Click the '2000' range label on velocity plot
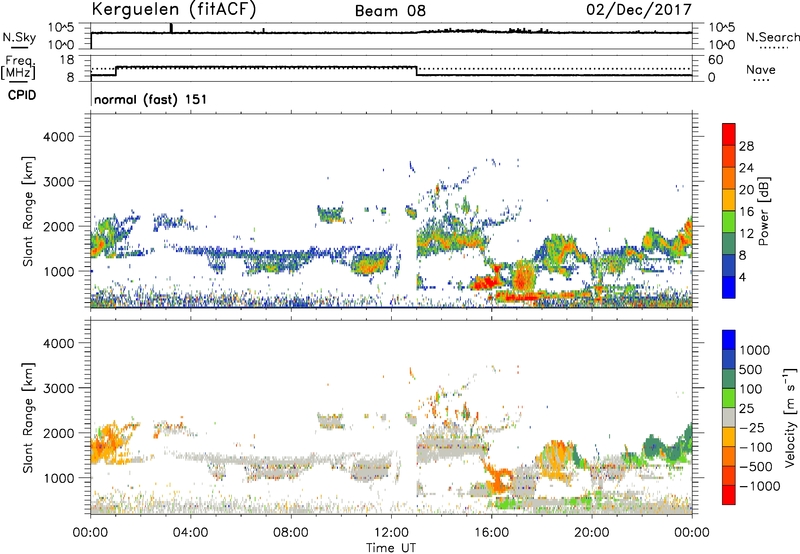The width and height of the screenshot is (800, 554). click(58, 433)
